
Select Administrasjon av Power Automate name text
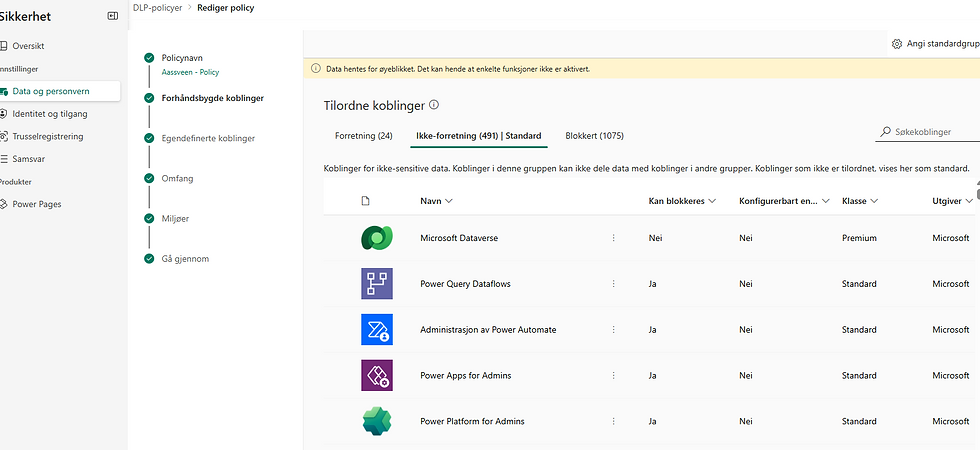(488, 329)
